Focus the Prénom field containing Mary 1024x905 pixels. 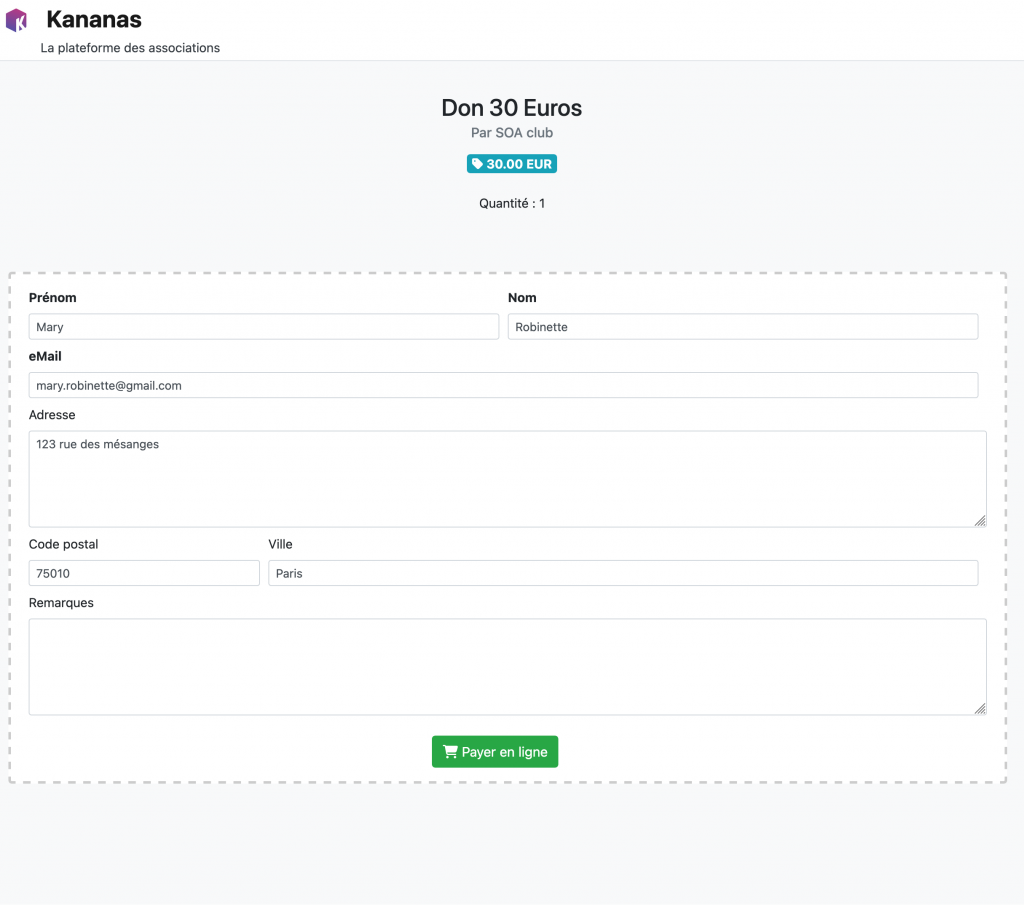[x=263, y=327]
